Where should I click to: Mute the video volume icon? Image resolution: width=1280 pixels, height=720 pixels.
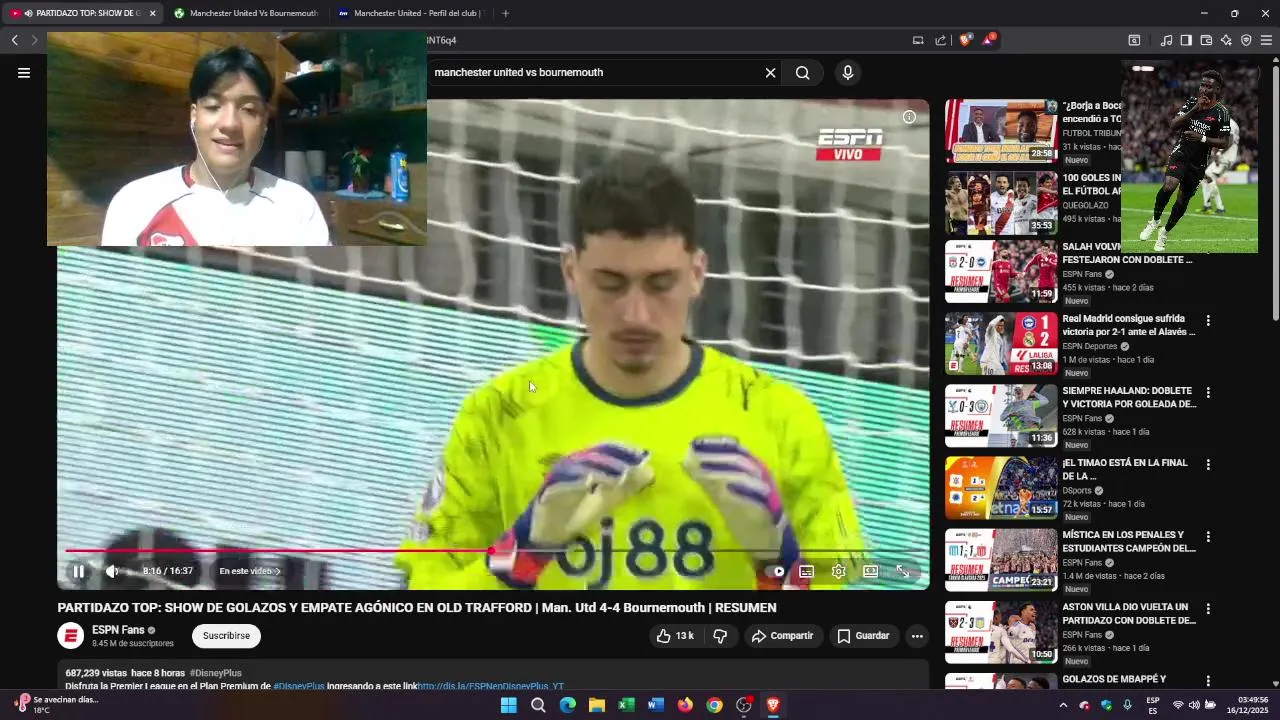coord(113,571)
